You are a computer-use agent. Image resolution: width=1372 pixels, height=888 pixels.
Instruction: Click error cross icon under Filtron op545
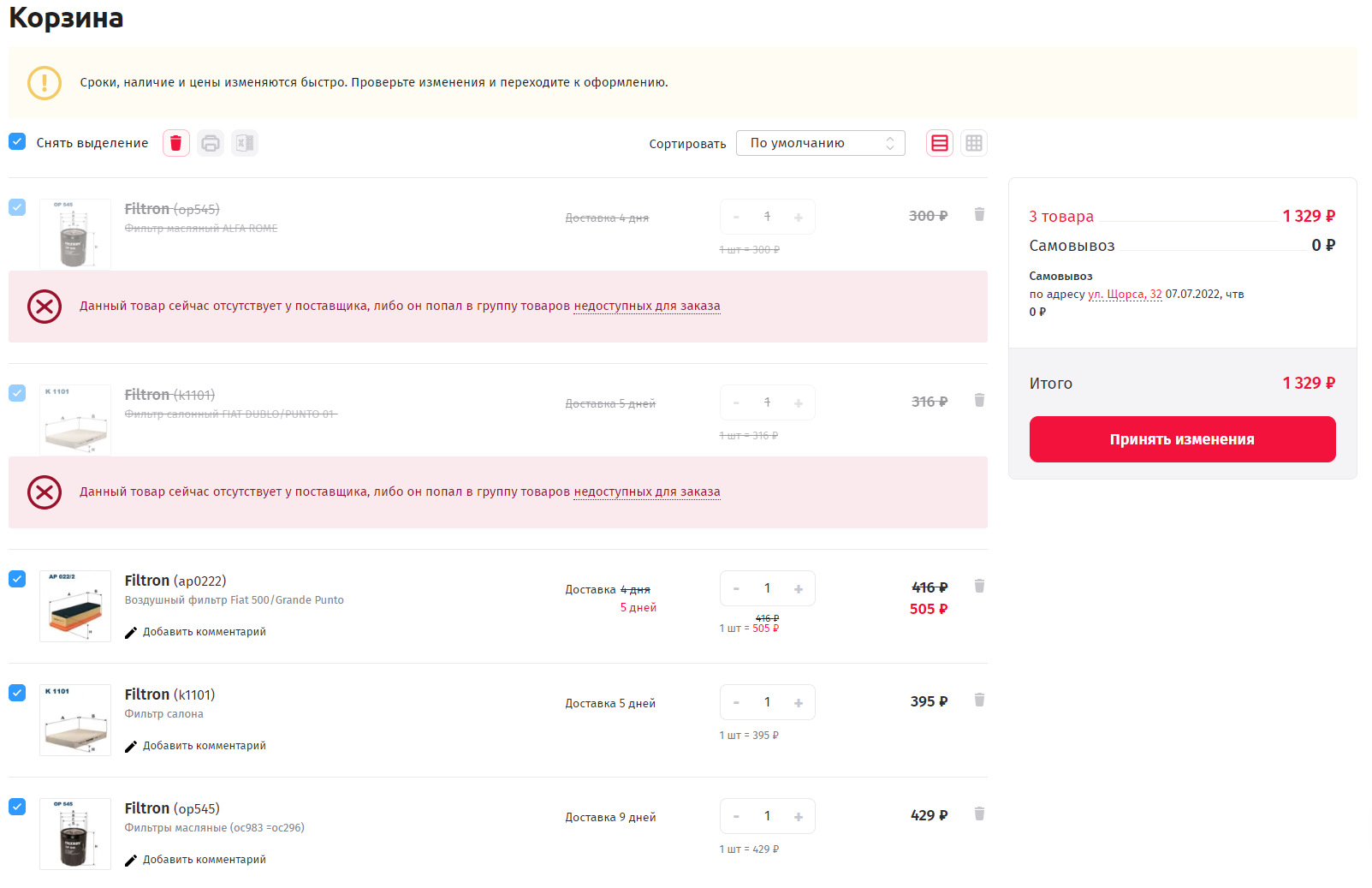click(45, 307)
